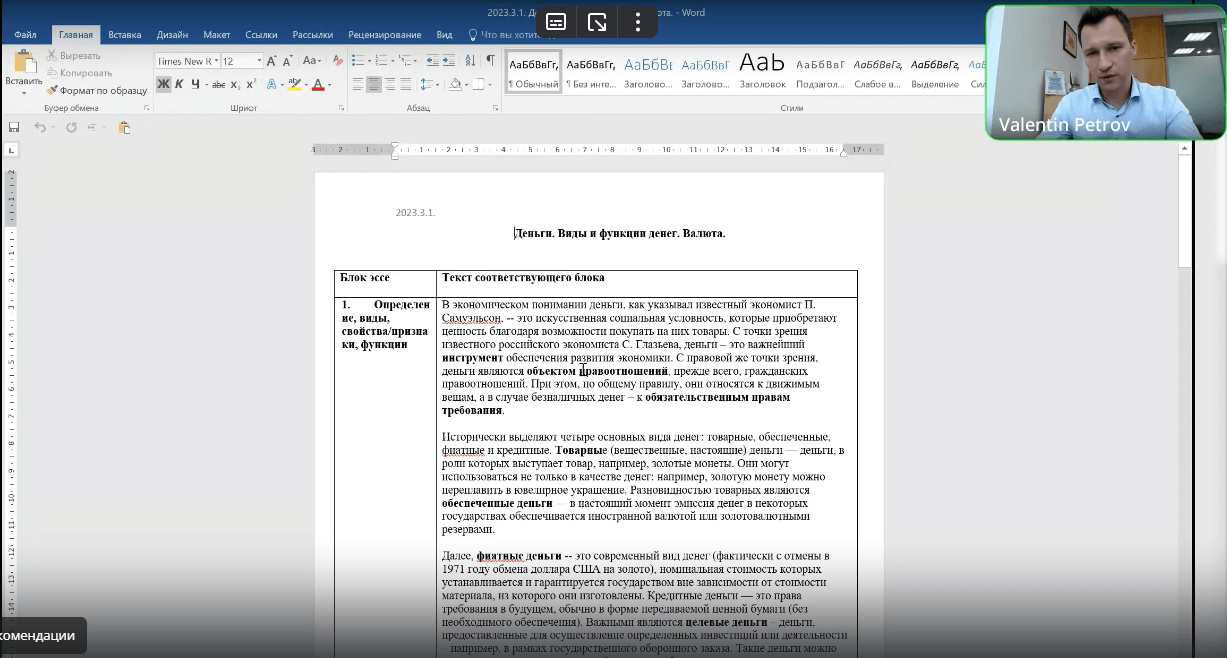Click the Save icon in quick access toolbar
The image size is (1227, 658).
(x=14, y=127)
